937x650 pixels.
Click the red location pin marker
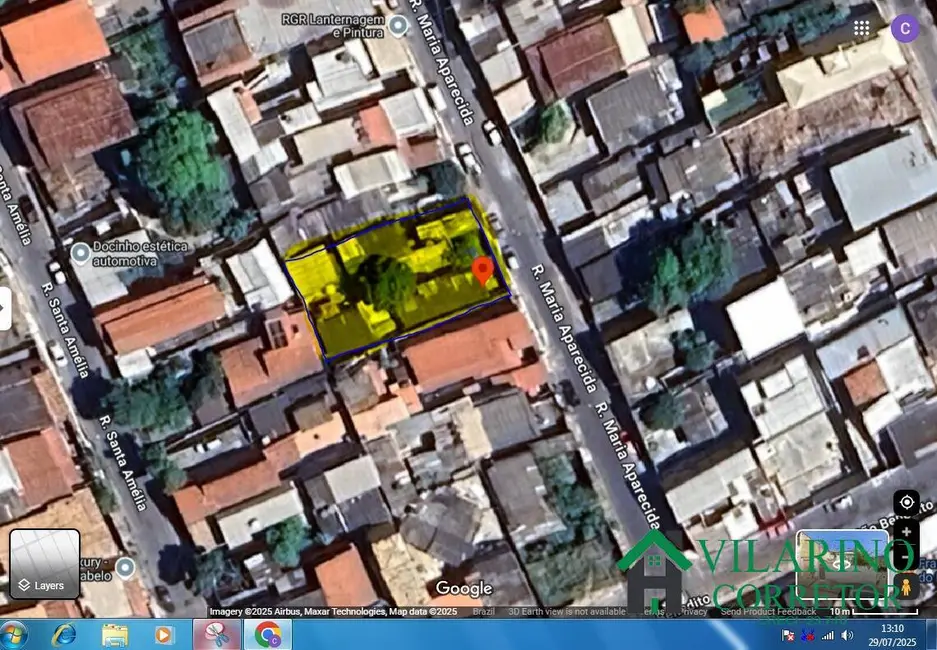click(x=482, y=270)
